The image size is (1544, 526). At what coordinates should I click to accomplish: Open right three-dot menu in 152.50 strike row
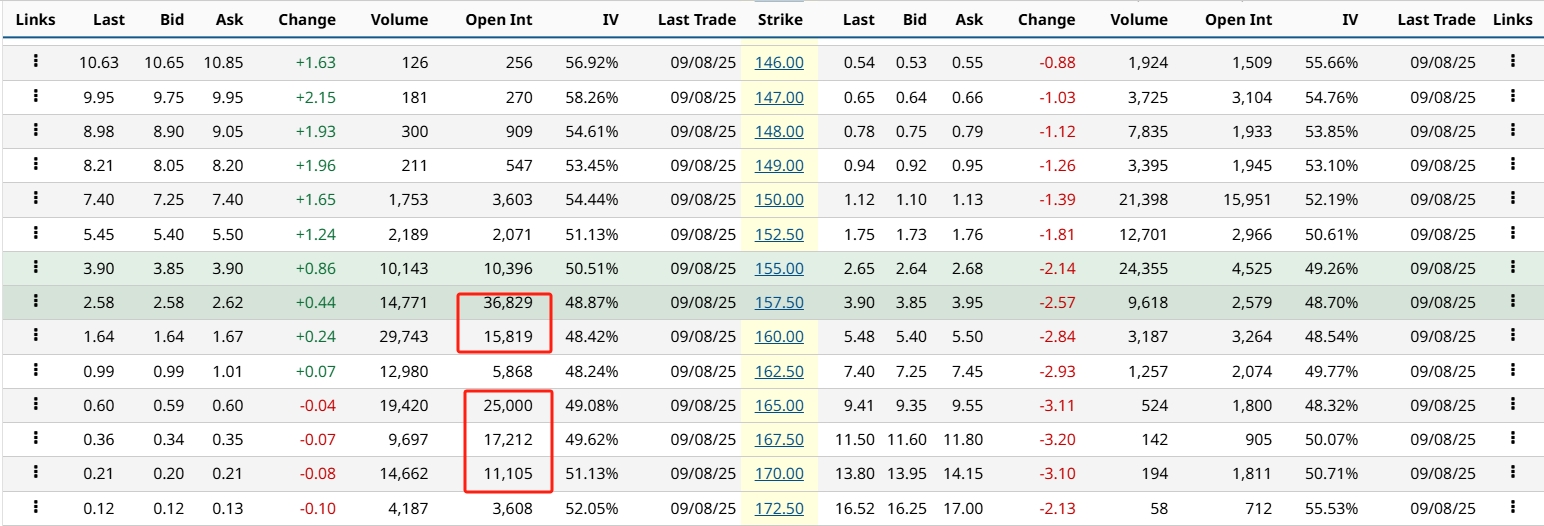1512,233
